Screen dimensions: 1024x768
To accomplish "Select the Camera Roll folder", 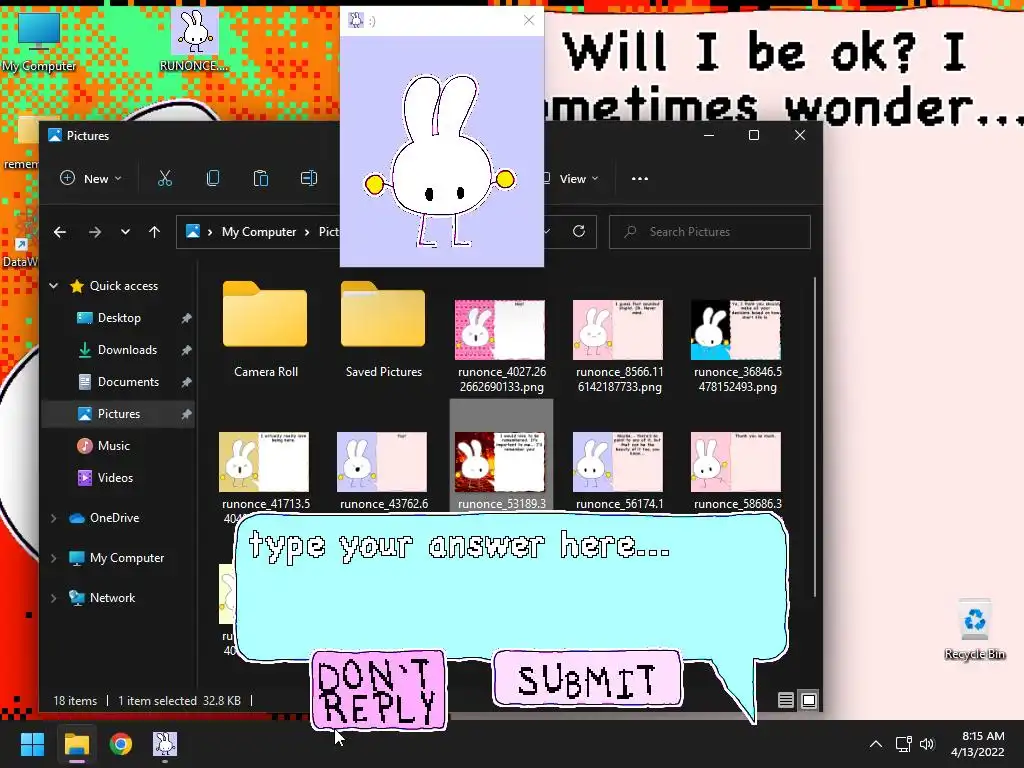I will 265,330.
